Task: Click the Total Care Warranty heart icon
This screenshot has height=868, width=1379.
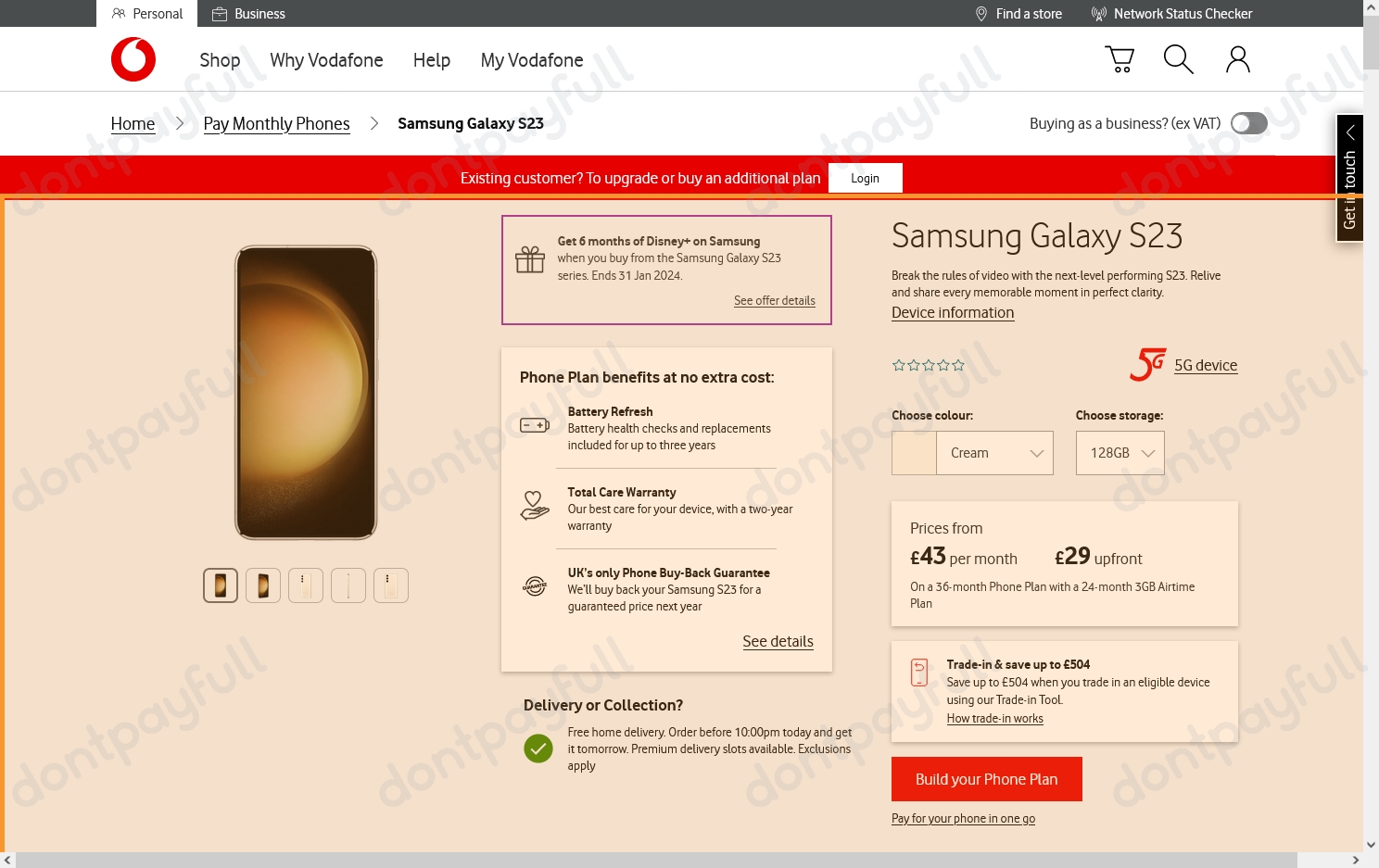Action: (x=535, y=506)
